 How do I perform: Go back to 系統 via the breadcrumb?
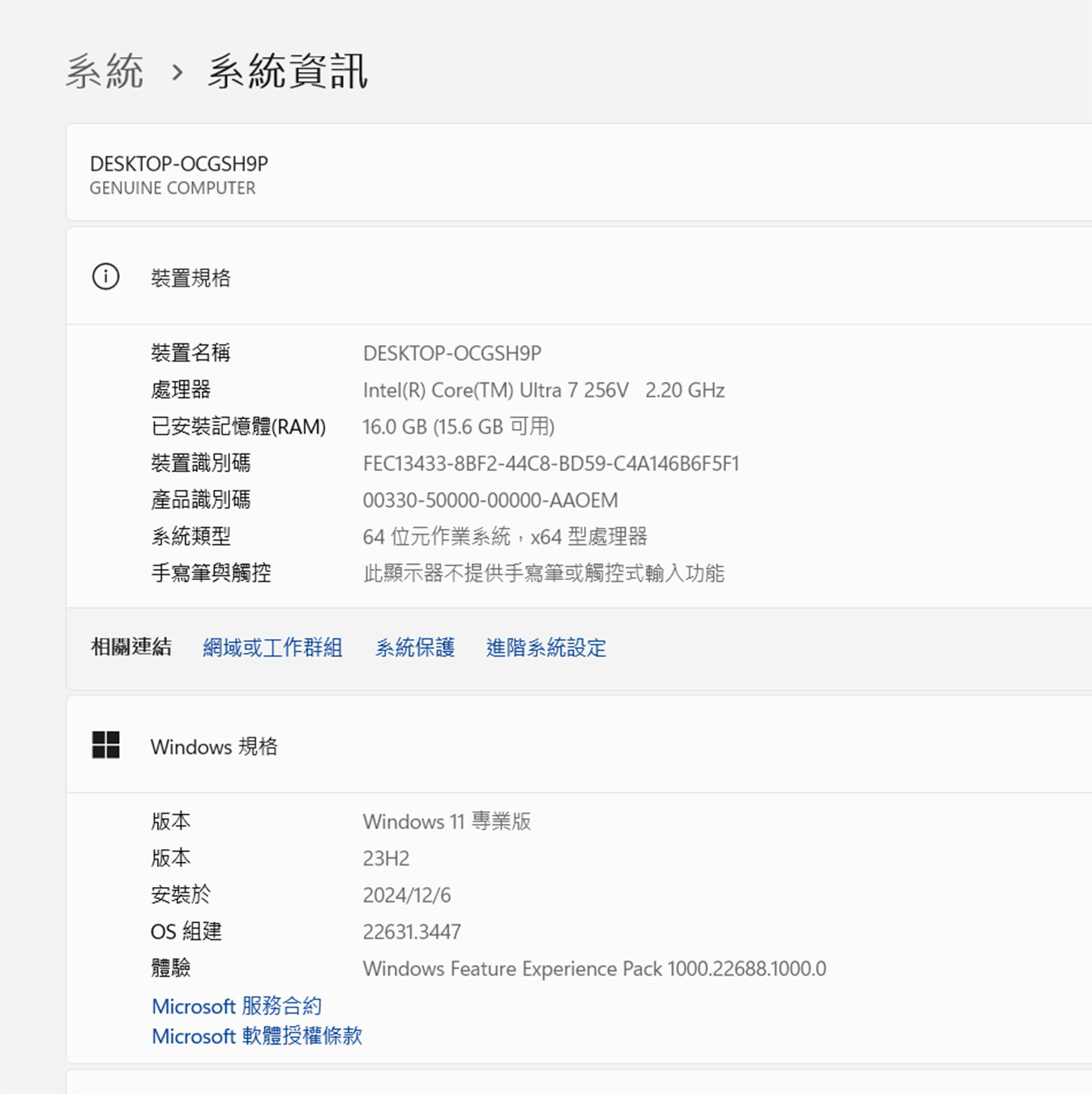[104, 72]
